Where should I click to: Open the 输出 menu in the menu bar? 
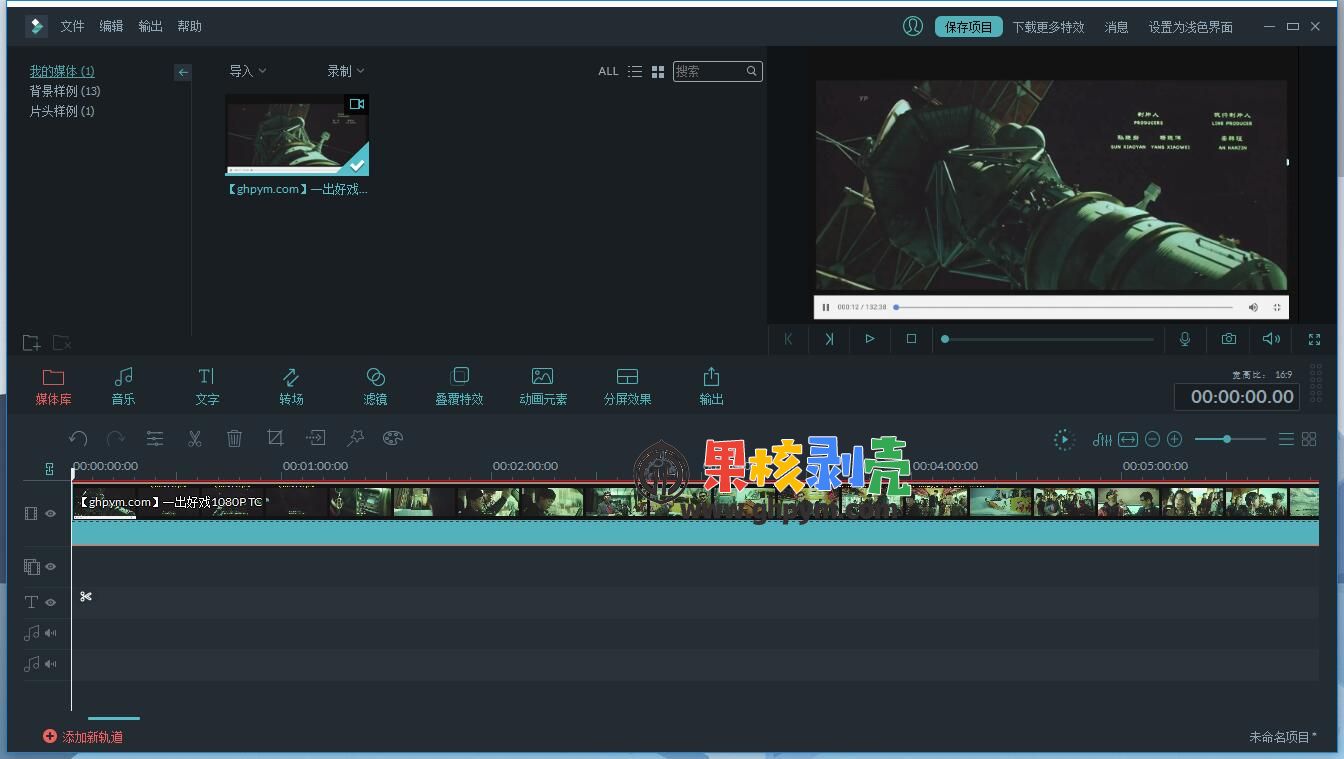tap(150, 26)
